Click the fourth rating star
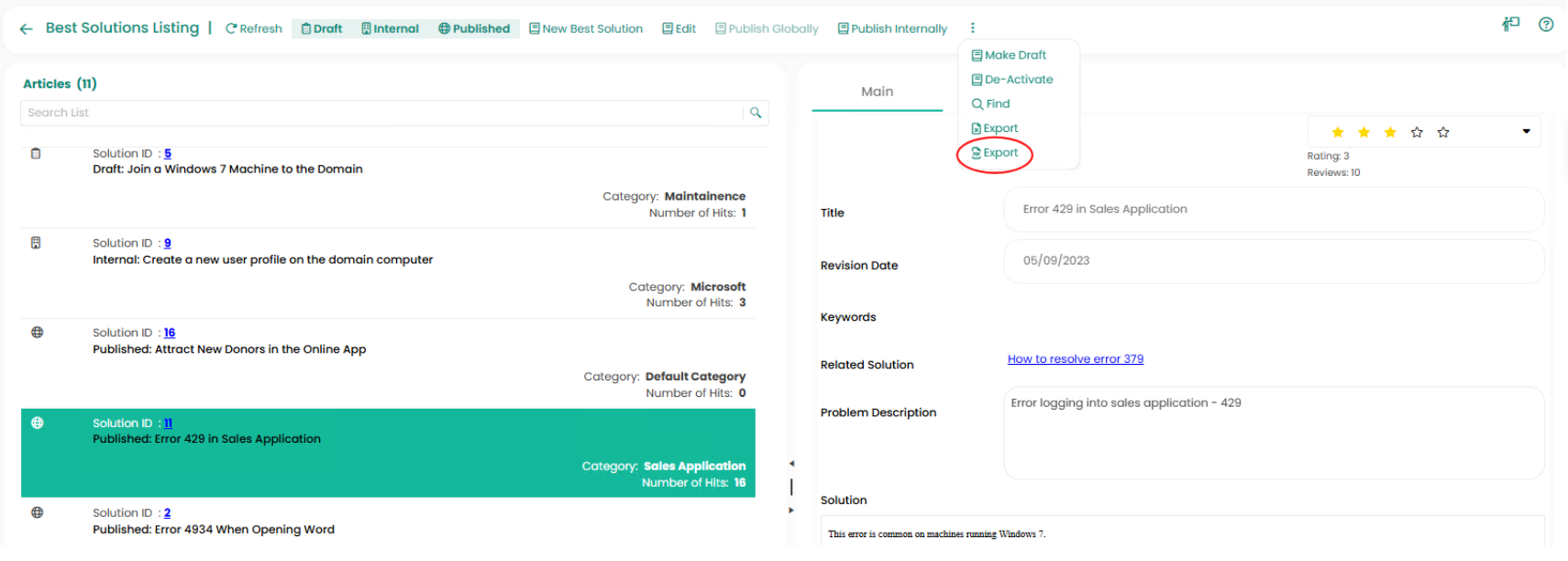Viewport: 1568px width, 561px height. click(x=1417, y=133)
